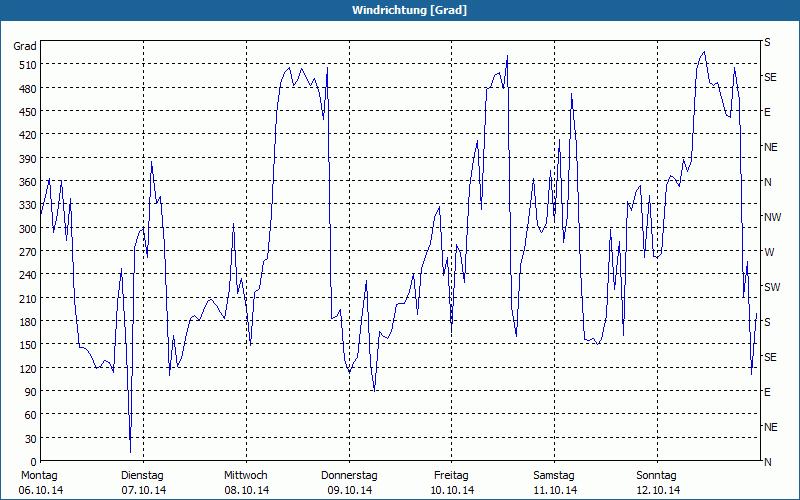This screenshot has width=800, height=500.
Task: Click the 300 value on the left axis
Action: [28, 229]
